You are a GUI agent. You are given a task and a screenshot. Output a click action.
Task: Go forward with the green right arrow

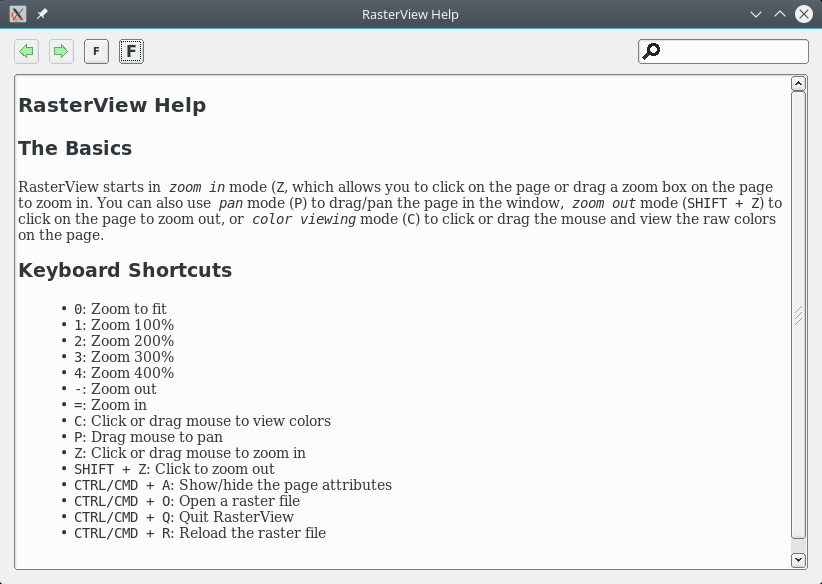click(x=61, y=51)
